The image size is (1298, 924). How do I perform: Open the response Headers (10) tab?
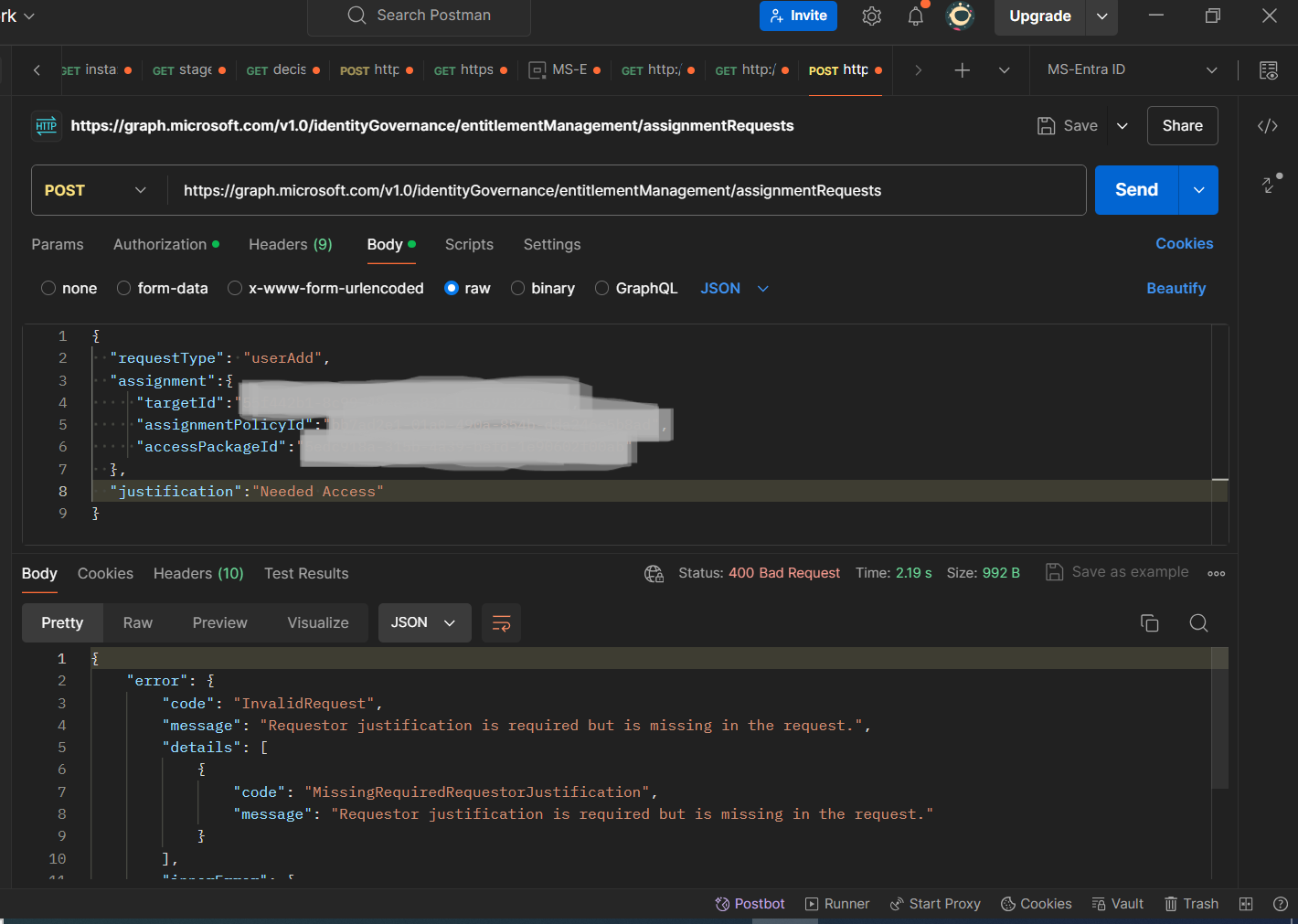point(198,573)
